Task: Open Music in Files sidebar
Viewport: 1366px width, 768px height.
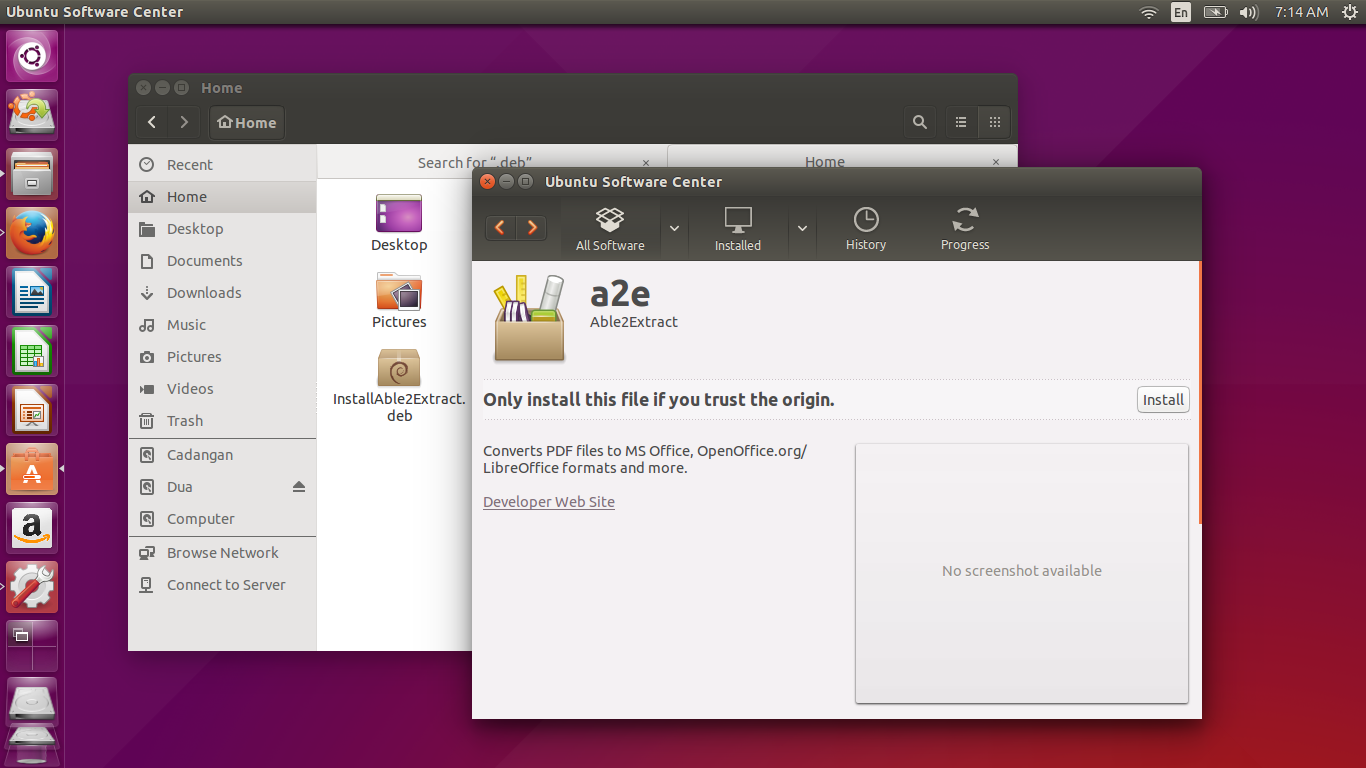Action: pyautogui.click(x=222, y=325)
